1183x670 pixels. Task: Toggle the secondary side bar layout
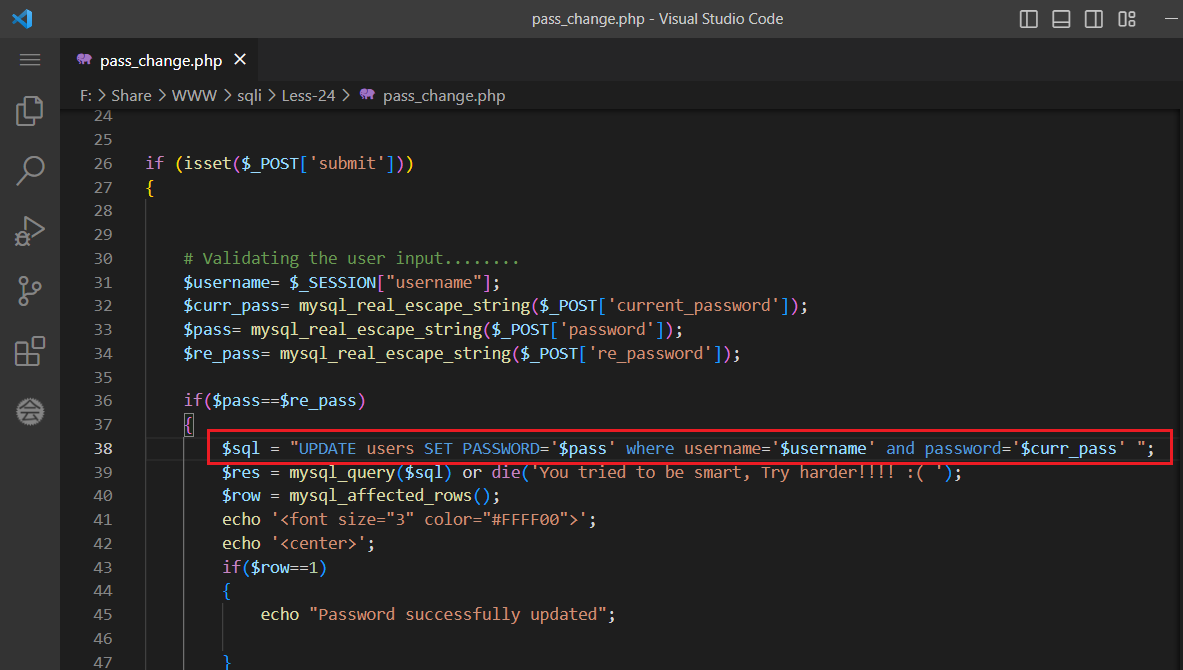point(1094,19)
